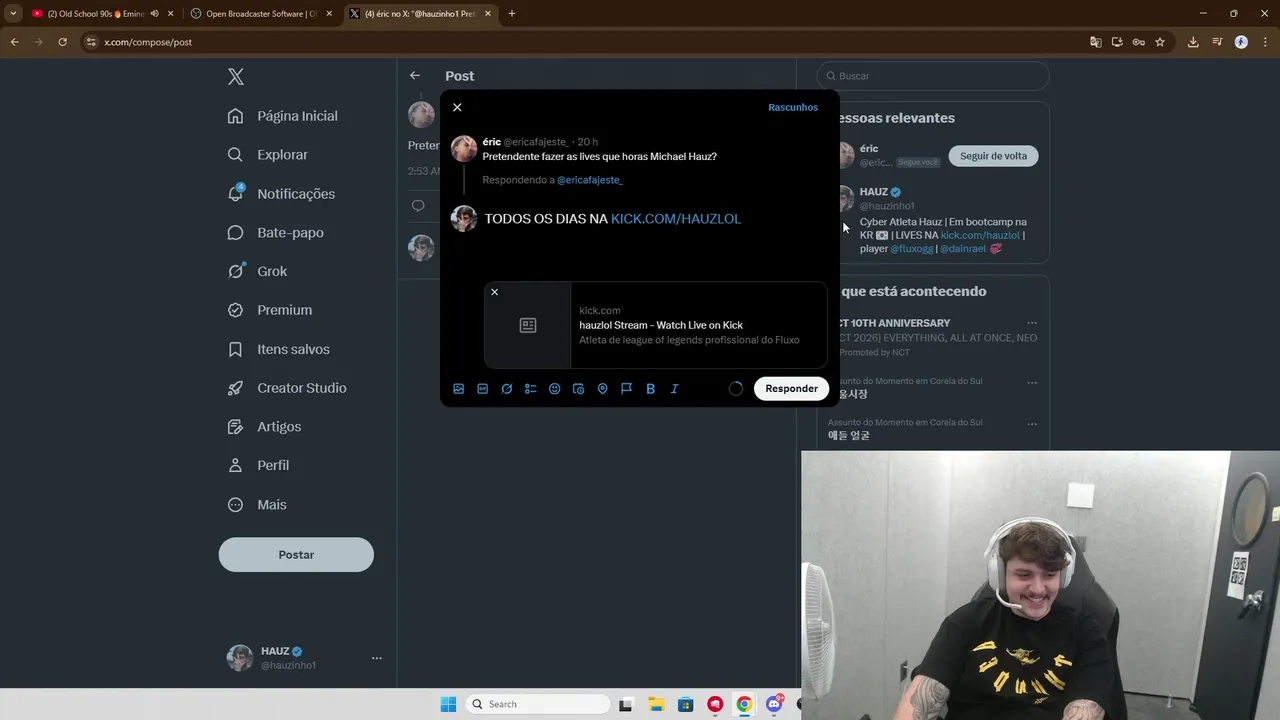1280x720 pixels.
Task: Click the flag icon in composer toolbar
Action: 627,389
